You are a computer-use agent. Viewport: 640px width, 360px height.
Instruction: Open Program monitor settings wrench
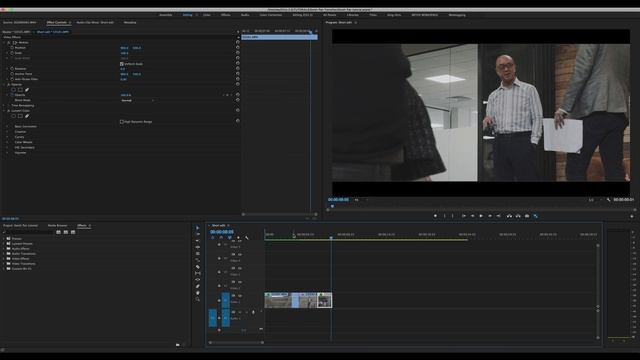608,200
